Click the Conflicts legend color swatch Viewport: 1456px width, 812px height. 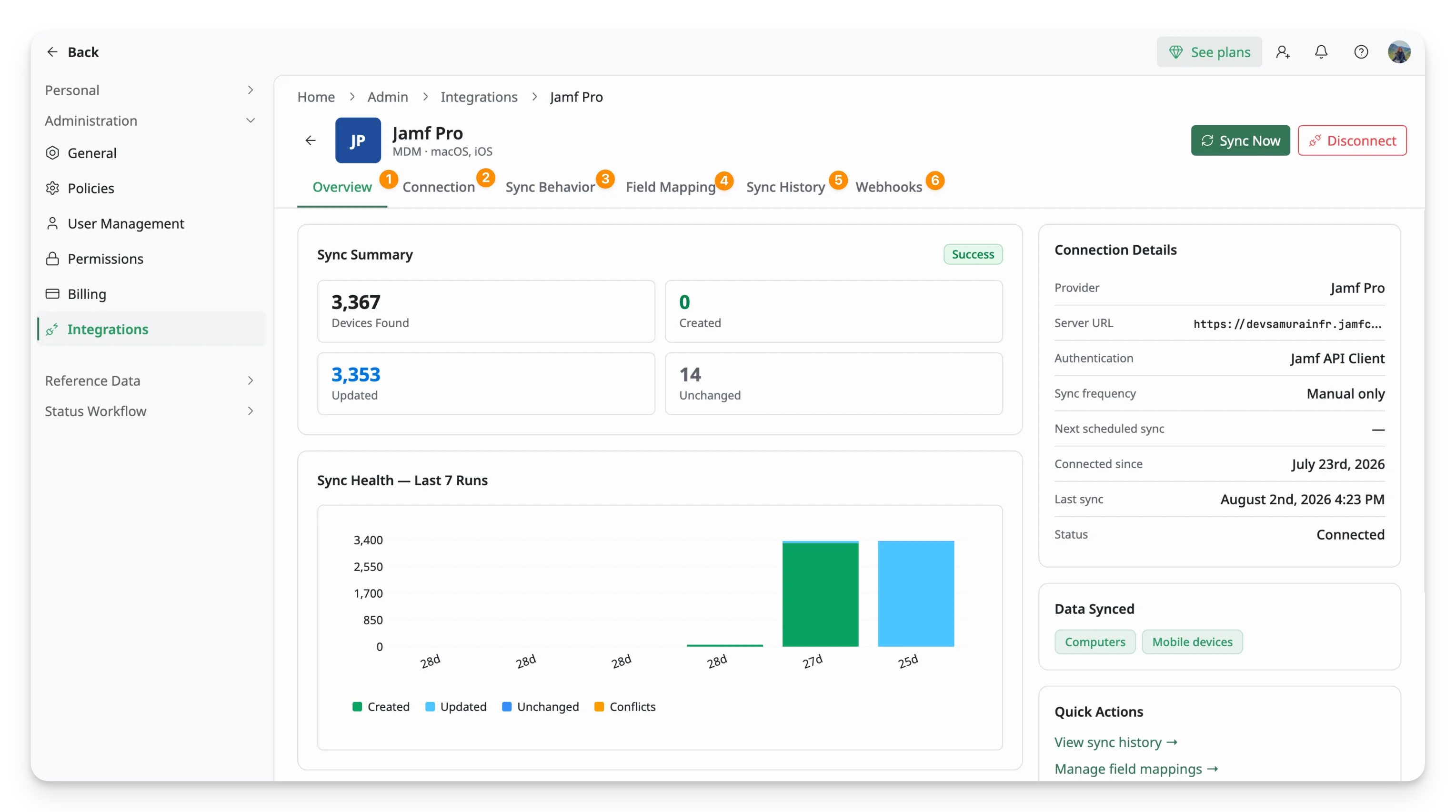[599, 706]
